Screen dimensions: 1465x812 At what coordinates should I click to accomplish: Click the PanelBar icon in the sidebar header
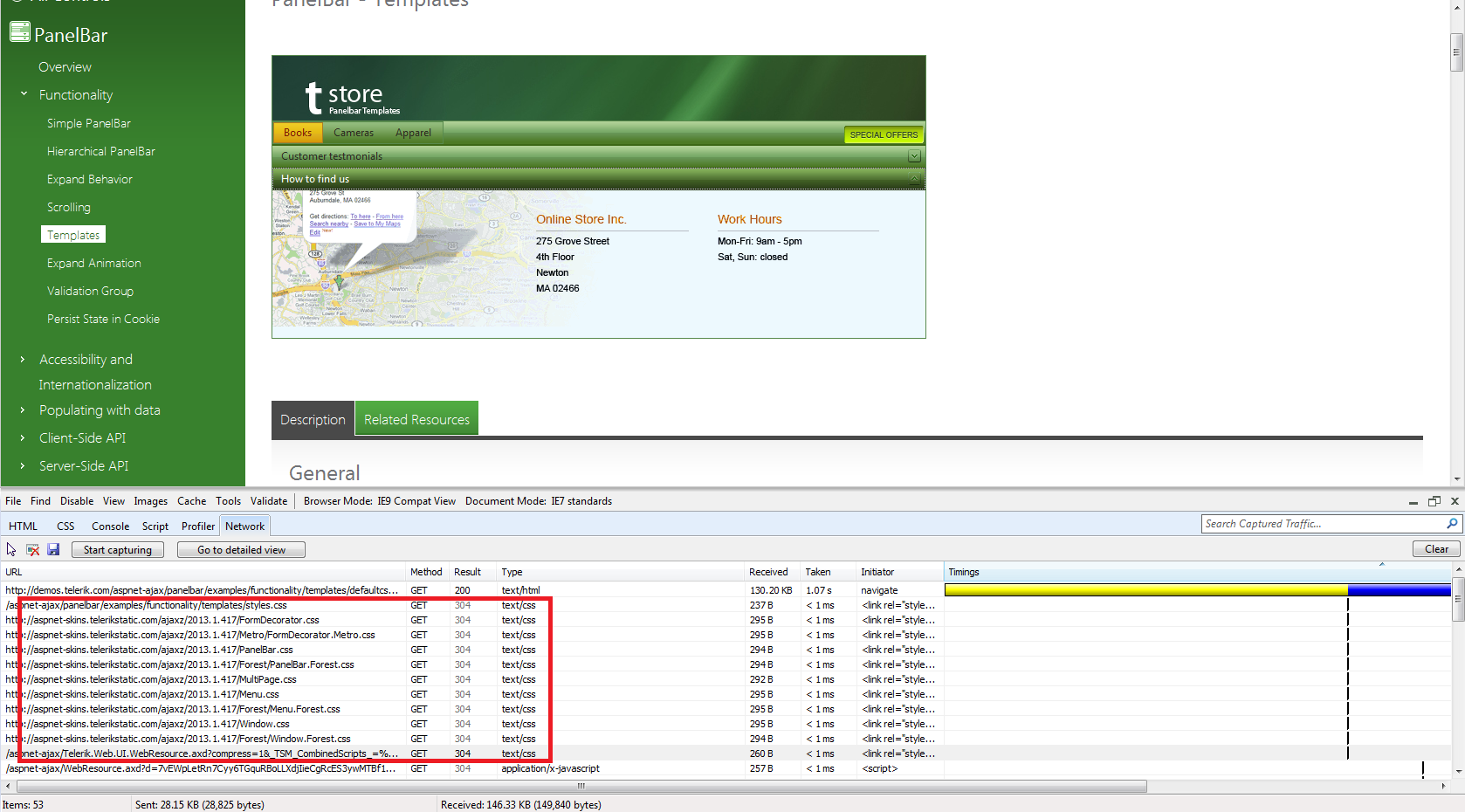tap(19, 32)
